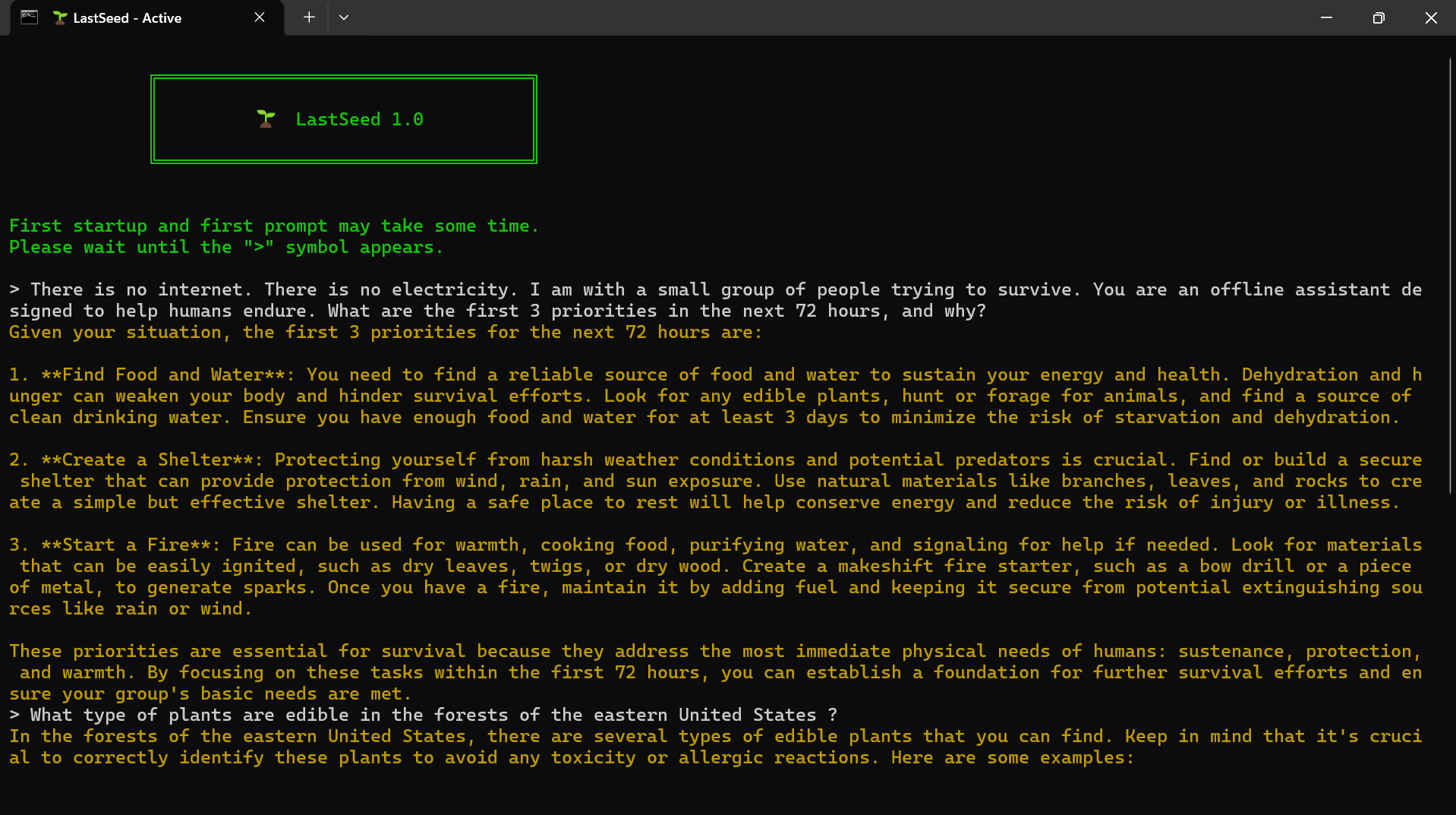Expand the new tab profiles dropdown chevron
The image size is (1456, 815).
pyautogui.click(x=344, y=17)
